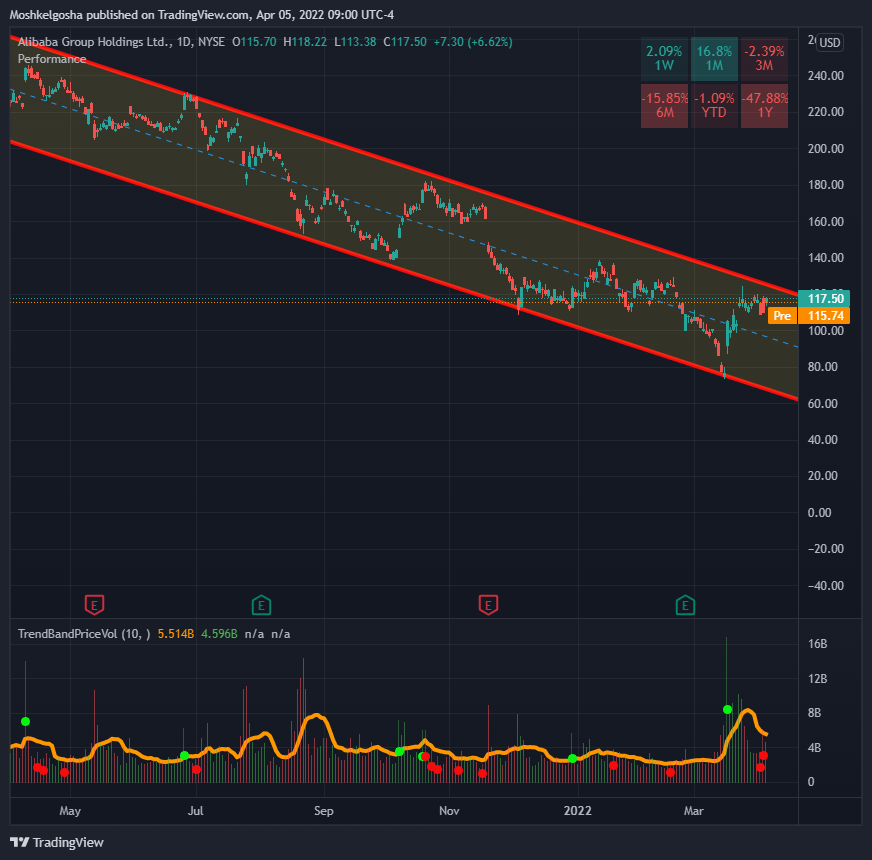872x860 pixels.
Task: Click the red earnings marker near May
Action: (95, 605)
